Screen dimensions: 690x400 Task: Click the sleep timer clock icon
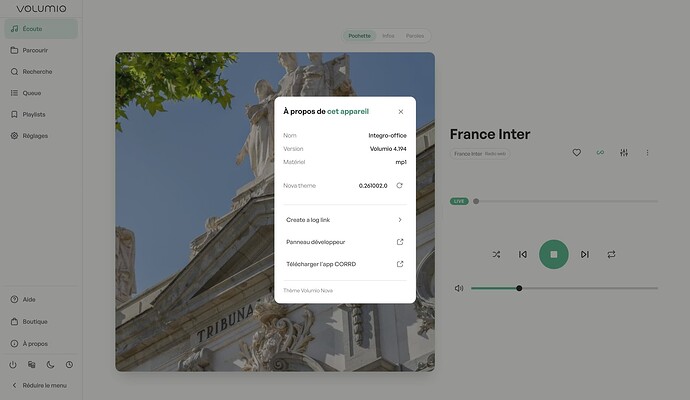(70, 364)
